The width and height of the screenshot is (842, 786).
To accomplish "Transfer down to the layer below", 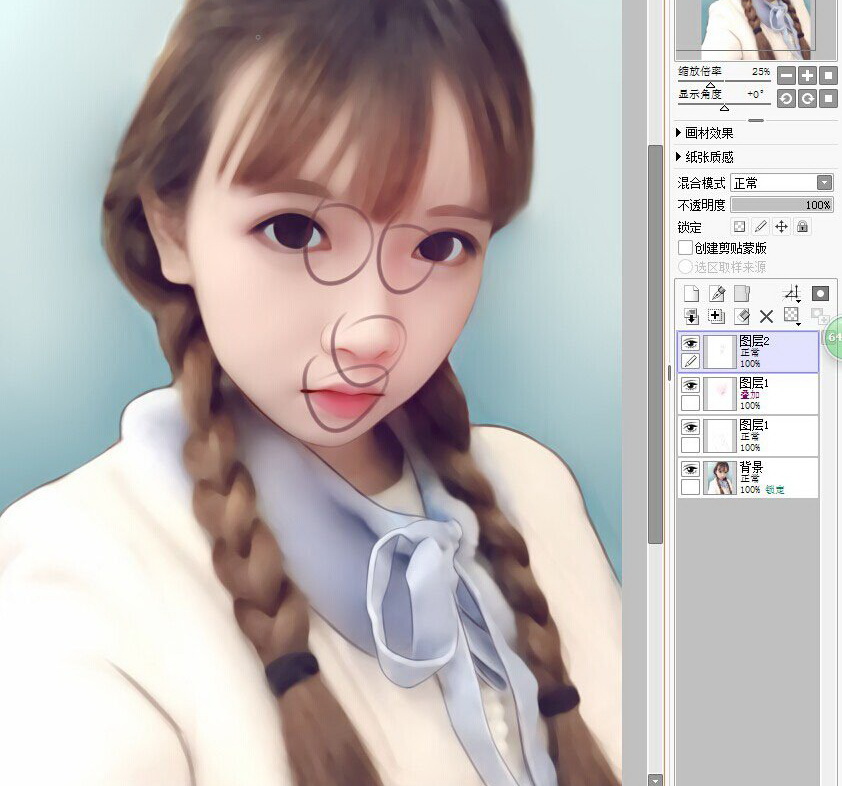I will pos(692,316).
